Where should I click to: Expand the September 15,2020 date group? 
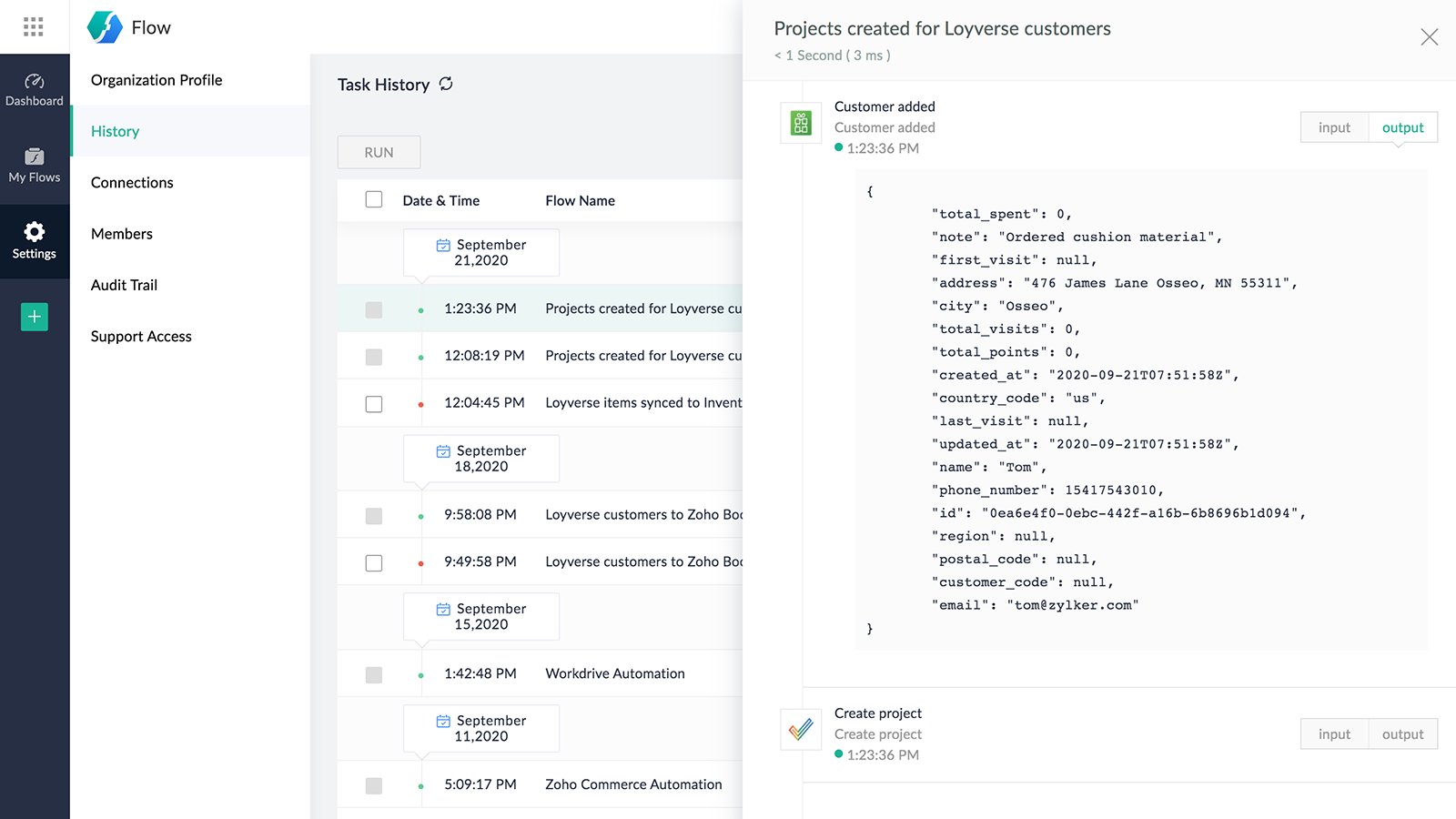coord(481,616)
